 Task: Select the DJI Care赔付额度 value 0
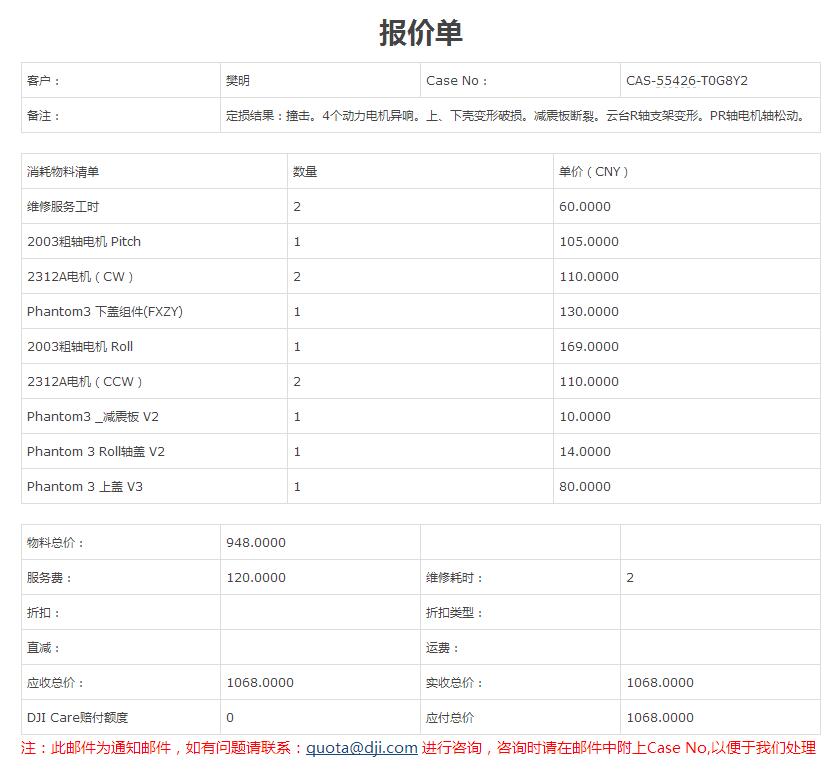[230, 718]
